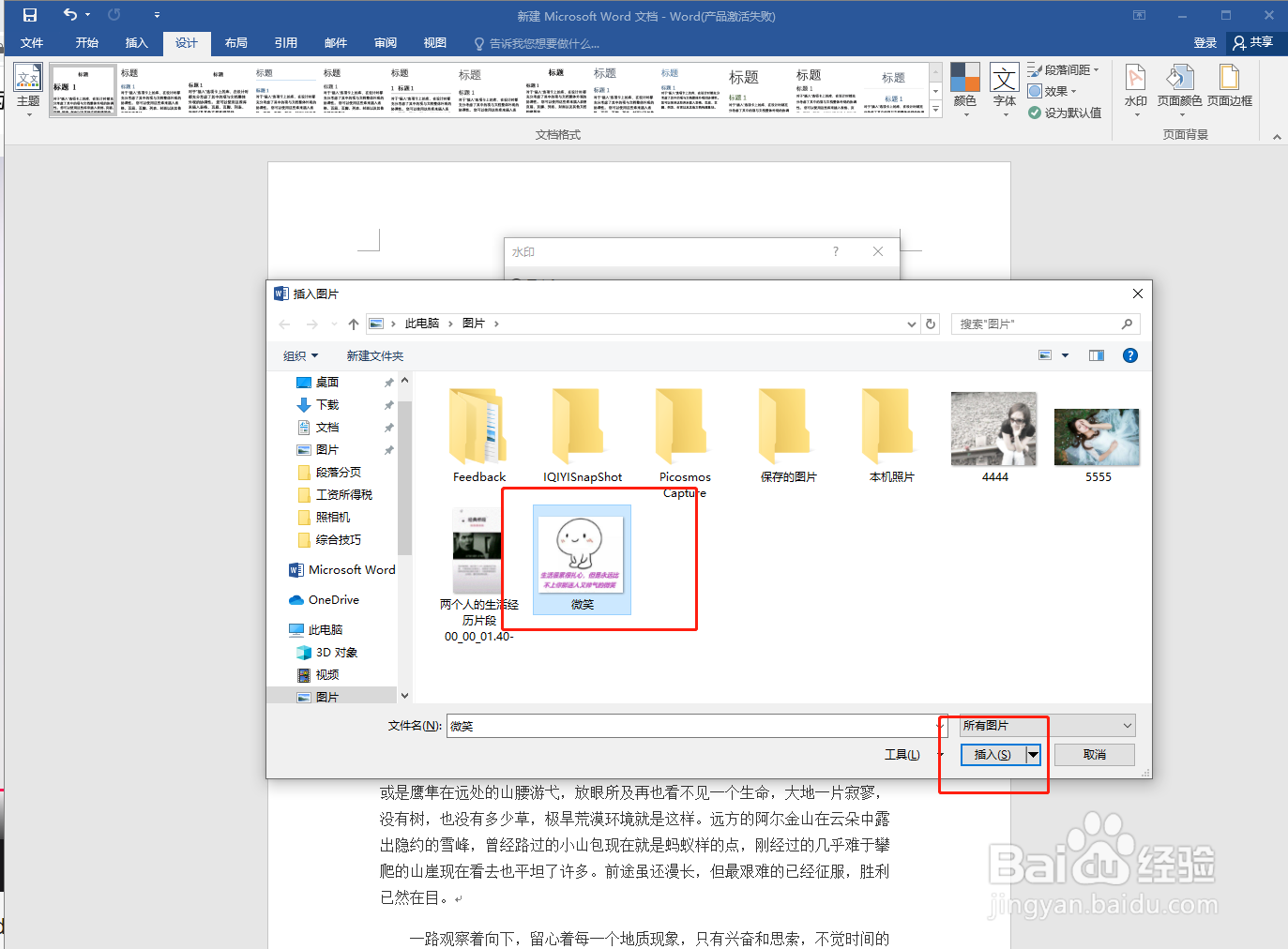Click the 取消 button to cancel

pyautogui.click(x=1094, y=755)
